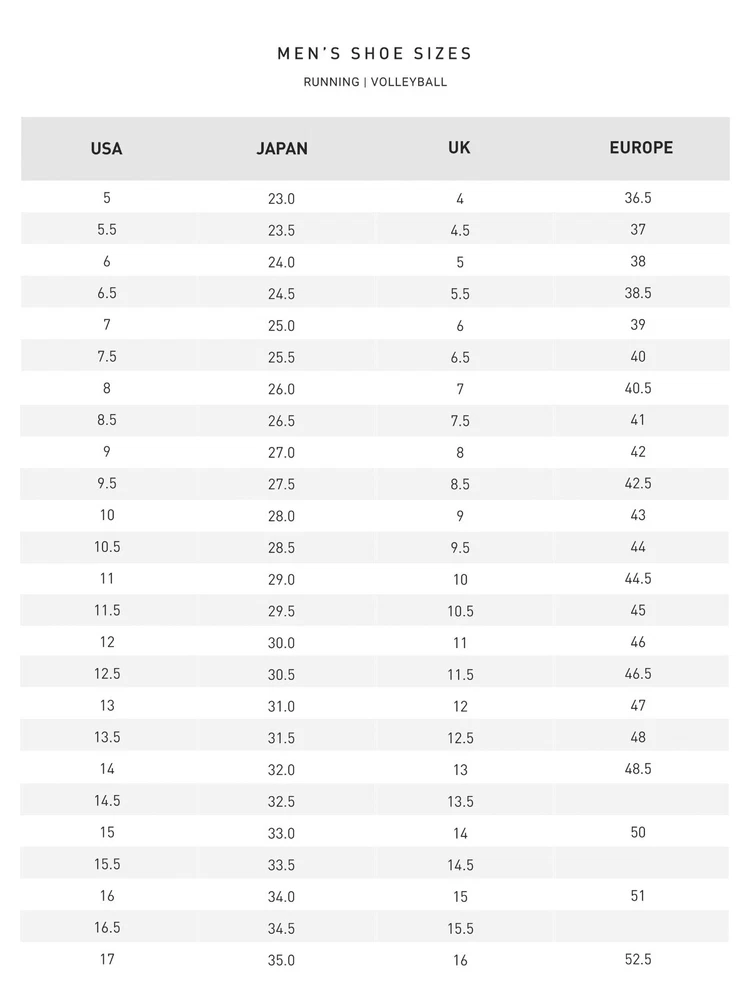
Task: Select USA size 5 cell
Action: [x=107, y=198]
